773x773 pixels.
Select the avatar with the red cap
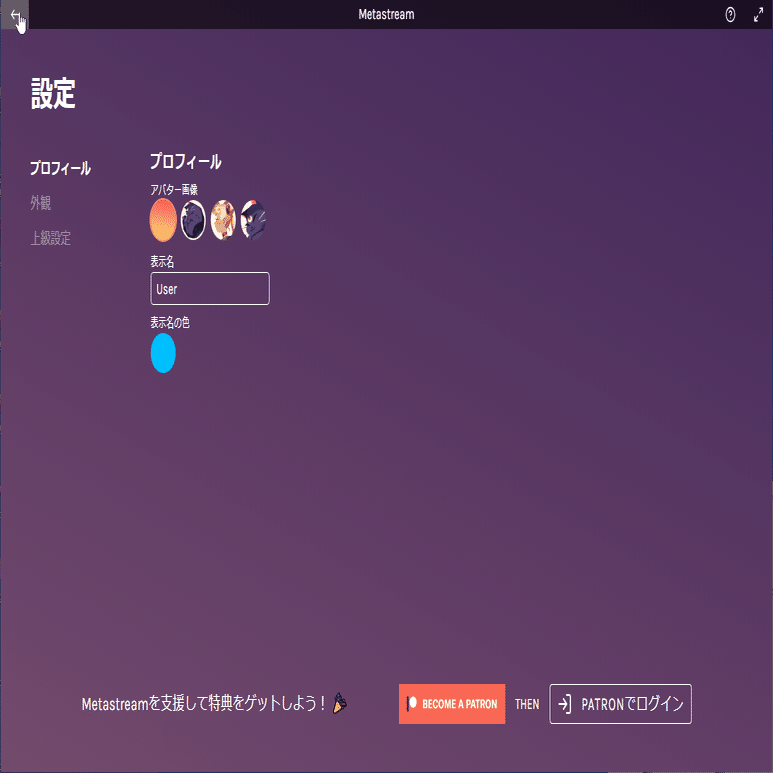point(253,220)
